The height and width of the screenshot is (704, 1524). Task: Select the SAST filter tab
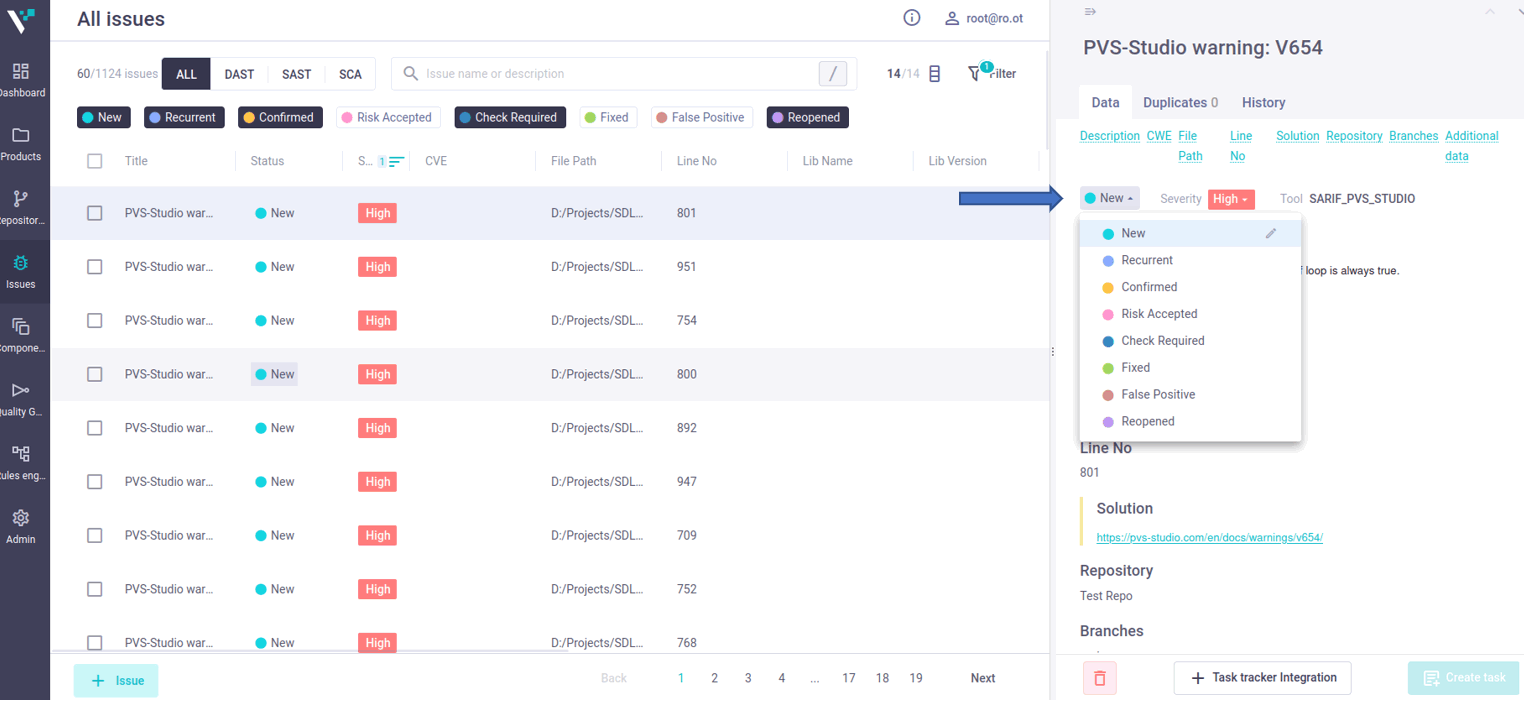click(x=296, y=74)
